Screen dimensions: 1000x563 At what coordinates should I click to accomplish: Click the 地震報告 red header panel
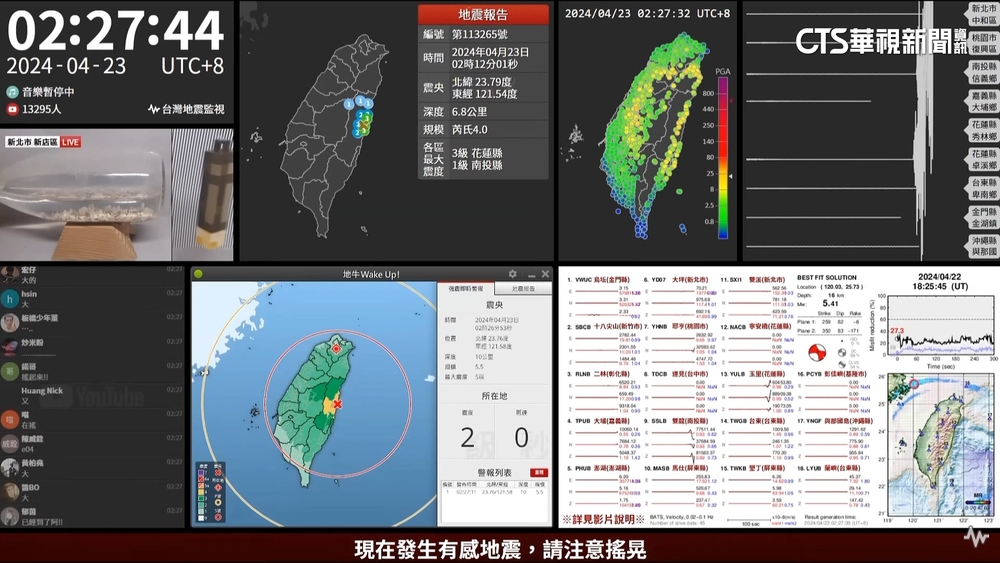483,15
